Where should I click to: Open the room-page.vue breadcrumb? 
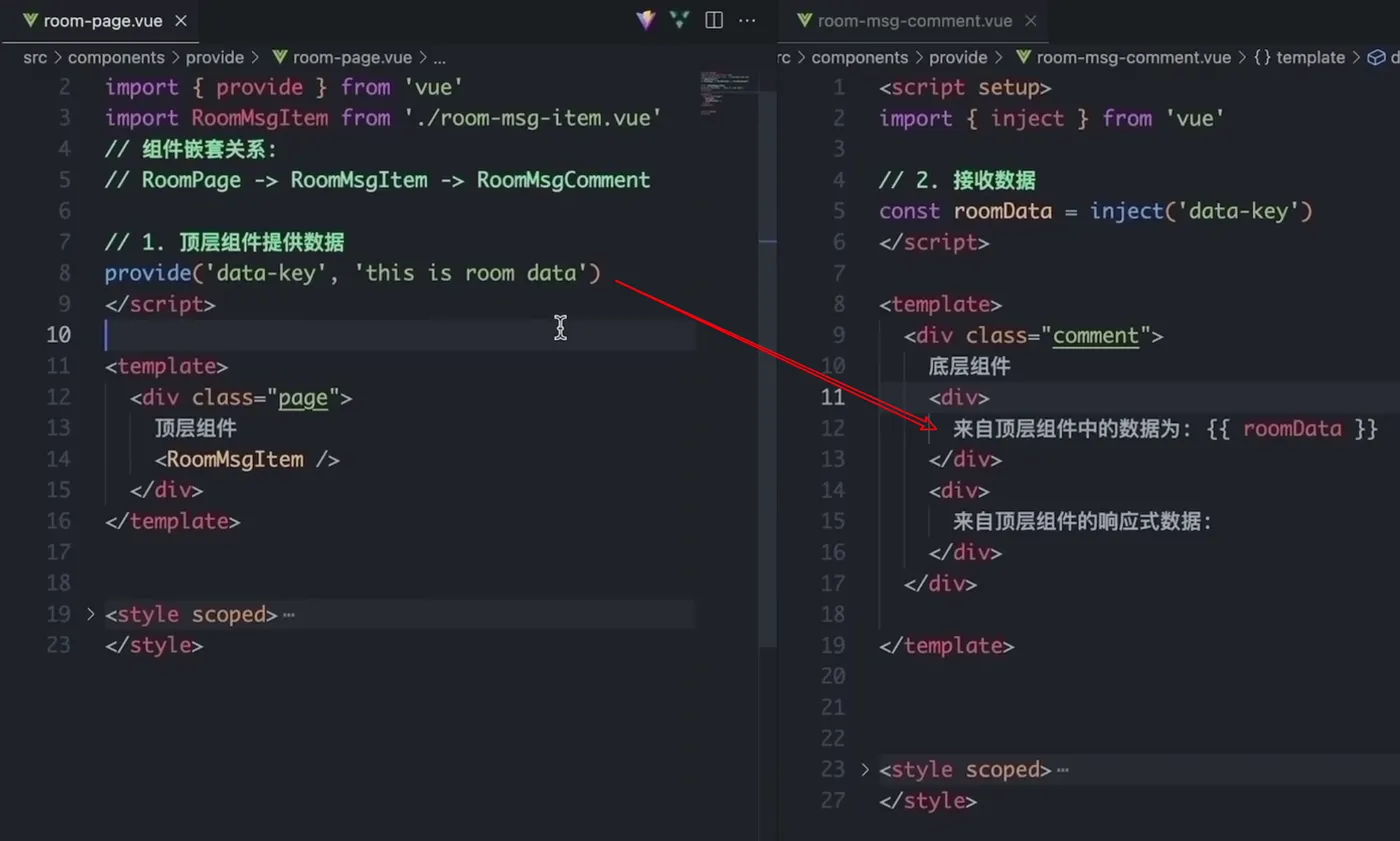coord(352,58)
